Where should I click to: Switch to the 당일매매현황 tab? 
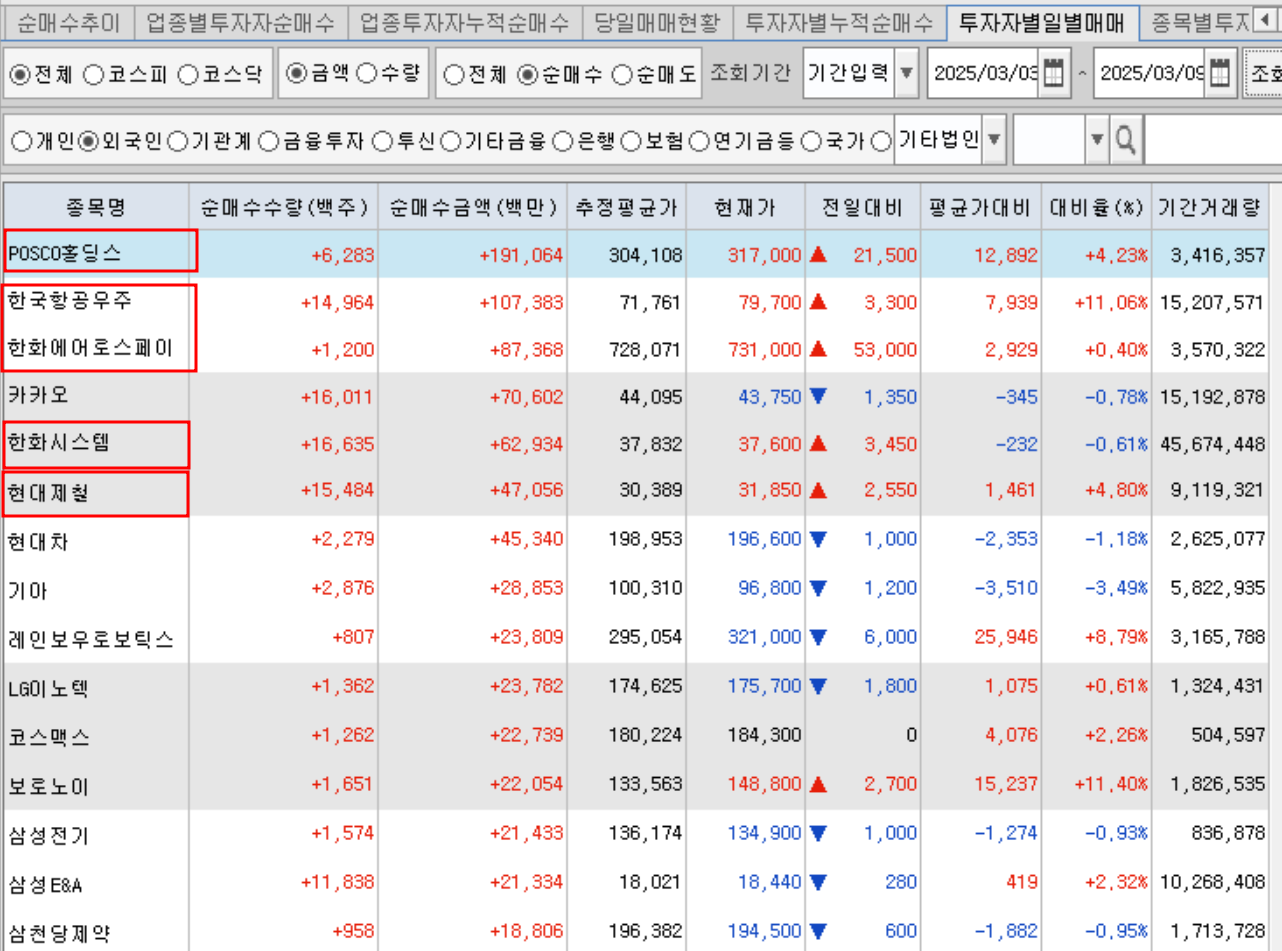pos(658,20)
